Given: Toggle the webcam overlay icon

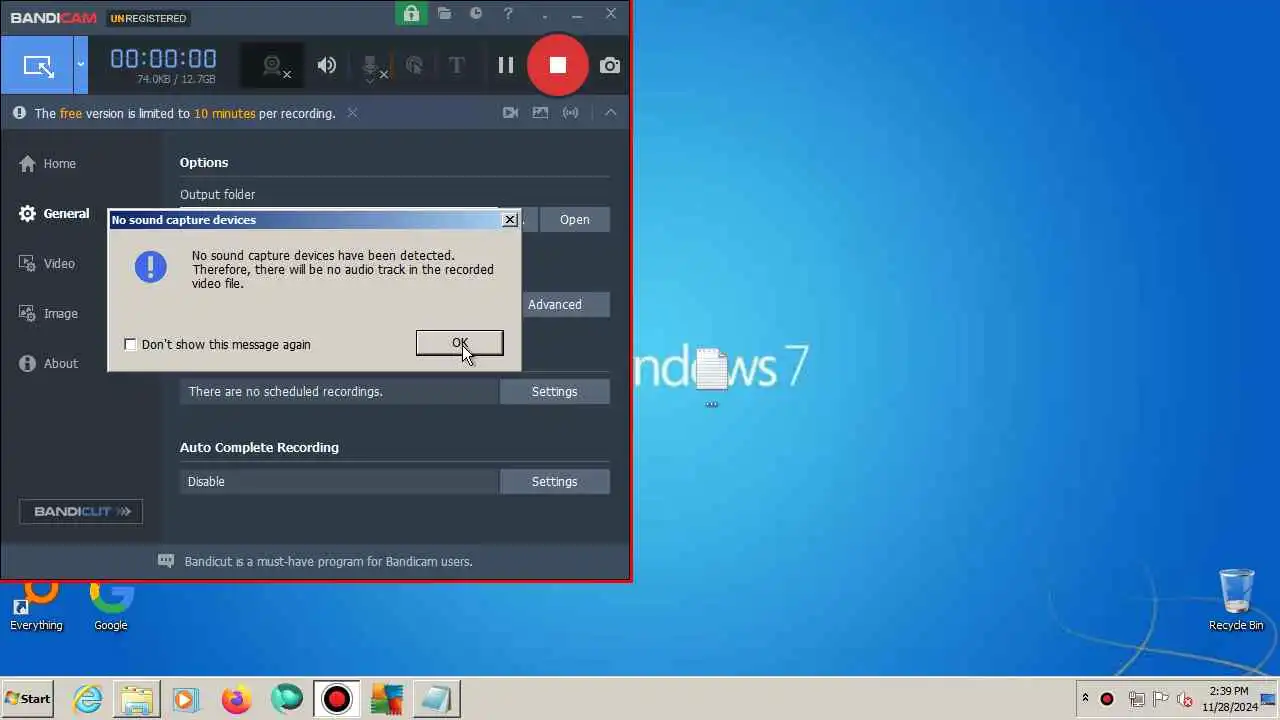Looking at the screenshot, I should point(273,66).
